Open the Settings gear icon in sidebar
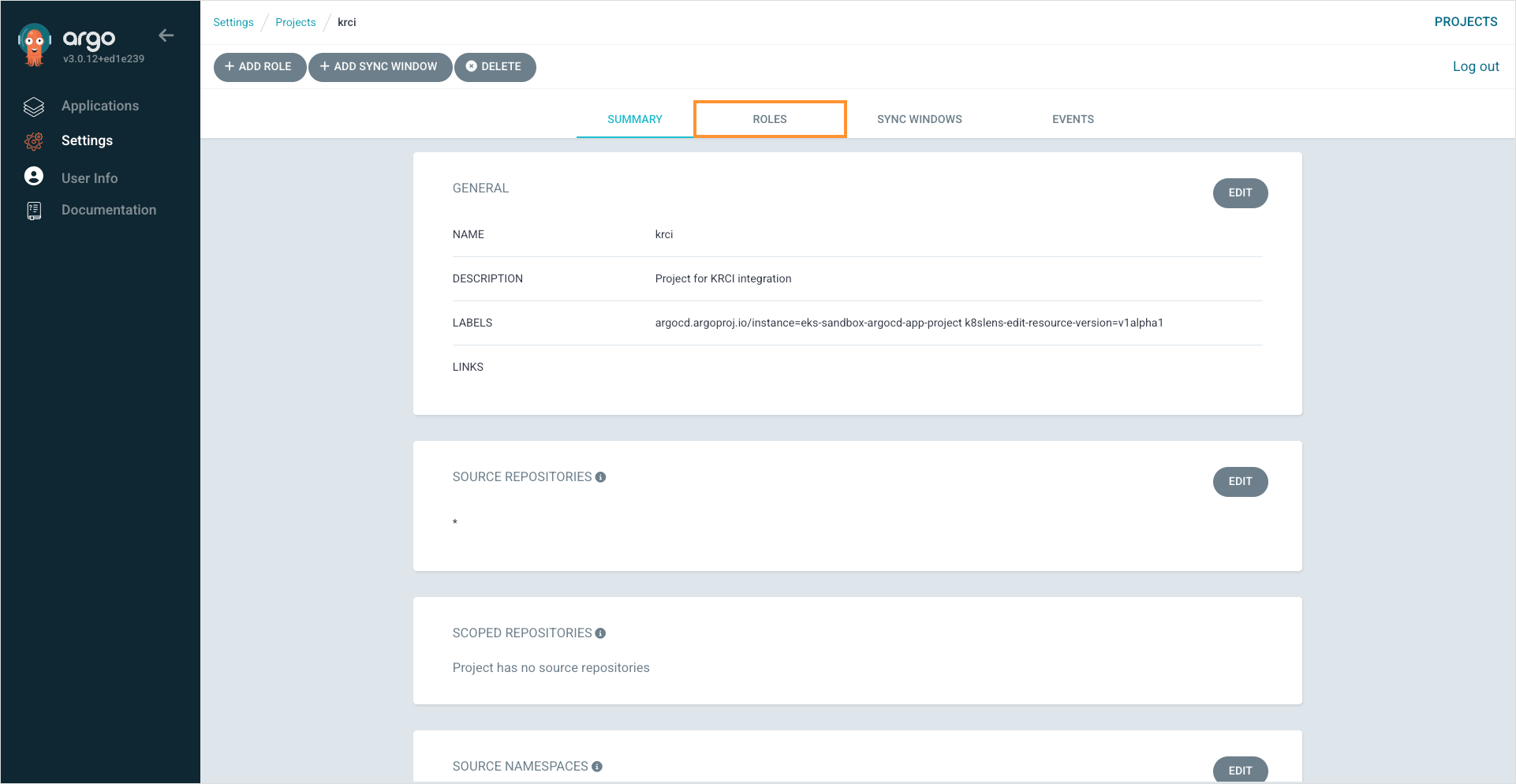The image size is (1516, 784). (x=33, y=140)
